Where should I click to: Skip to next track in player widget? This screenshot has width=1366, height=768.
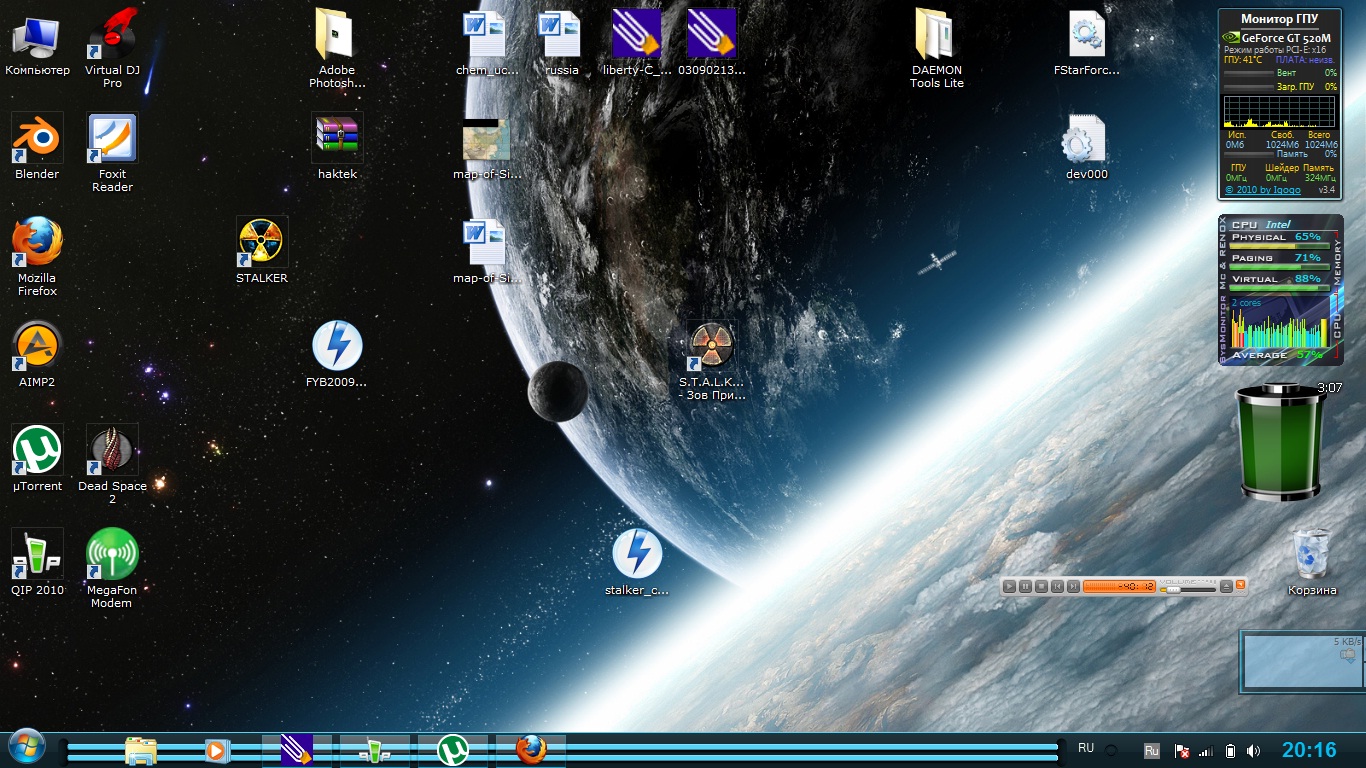[x=1073, y=587]
